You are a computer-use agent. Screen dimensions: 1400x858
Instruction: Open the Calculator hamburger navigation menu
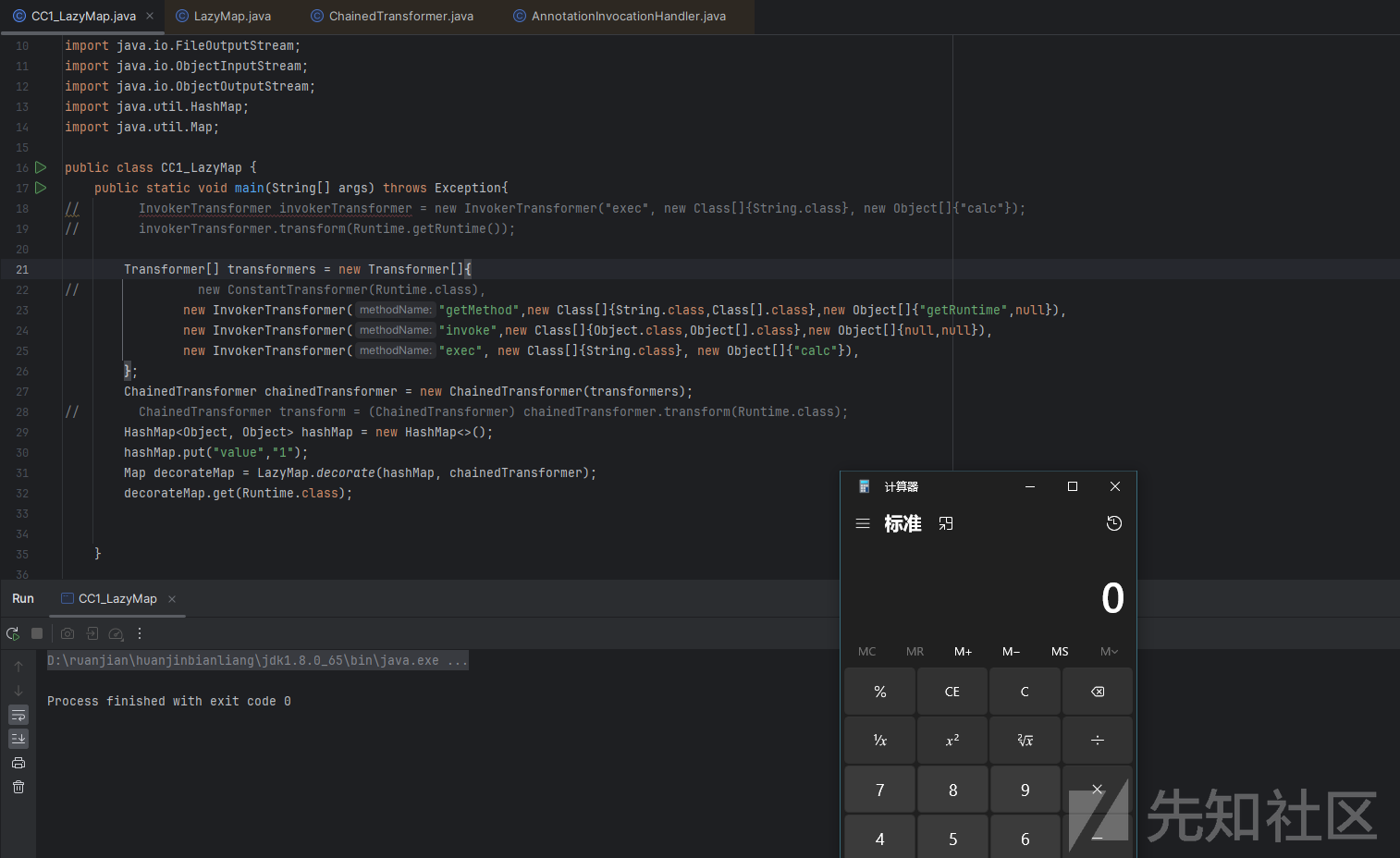[863, 523]
